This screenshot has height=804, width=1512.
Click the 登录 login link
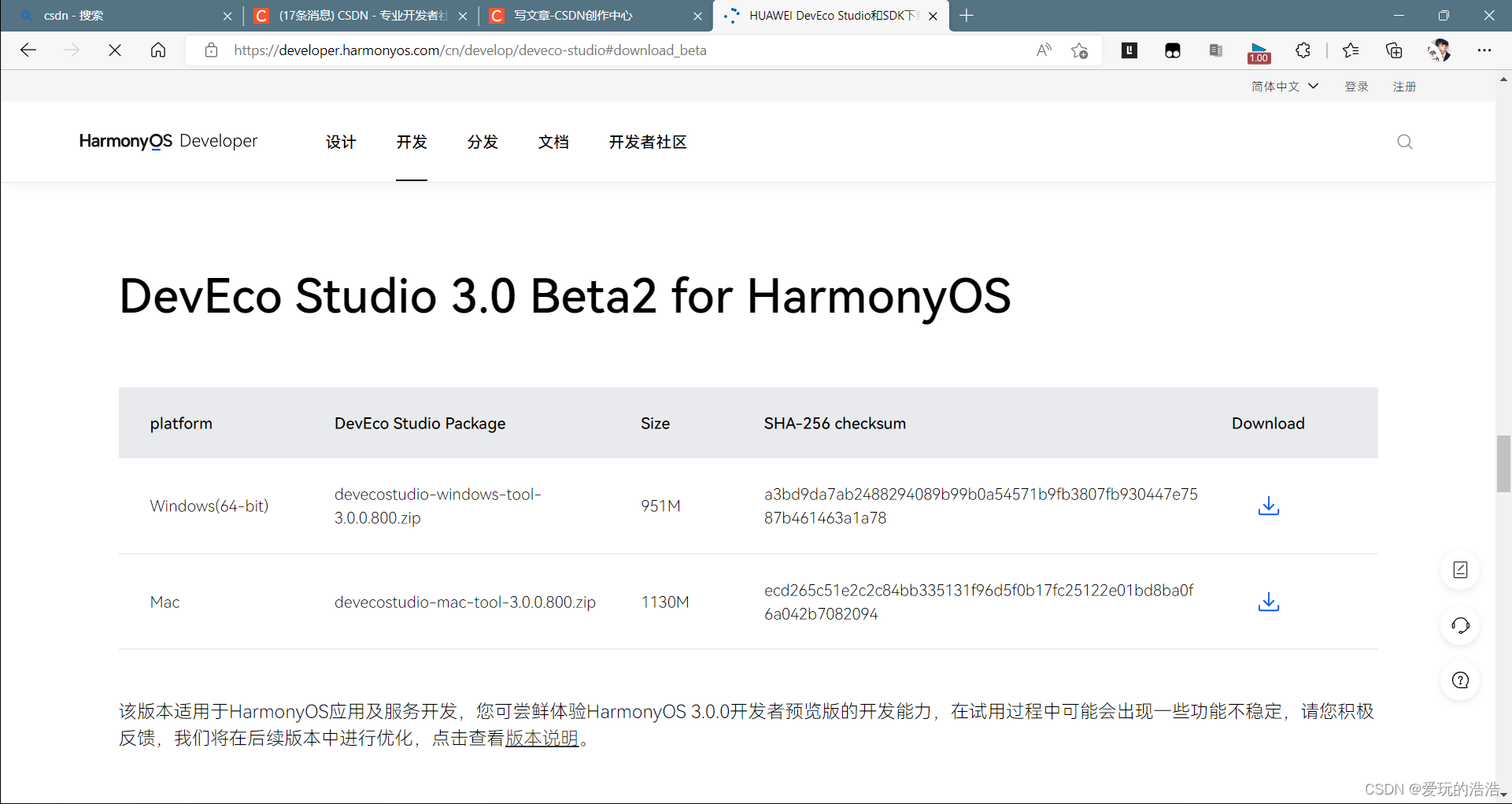(1356, 87)
